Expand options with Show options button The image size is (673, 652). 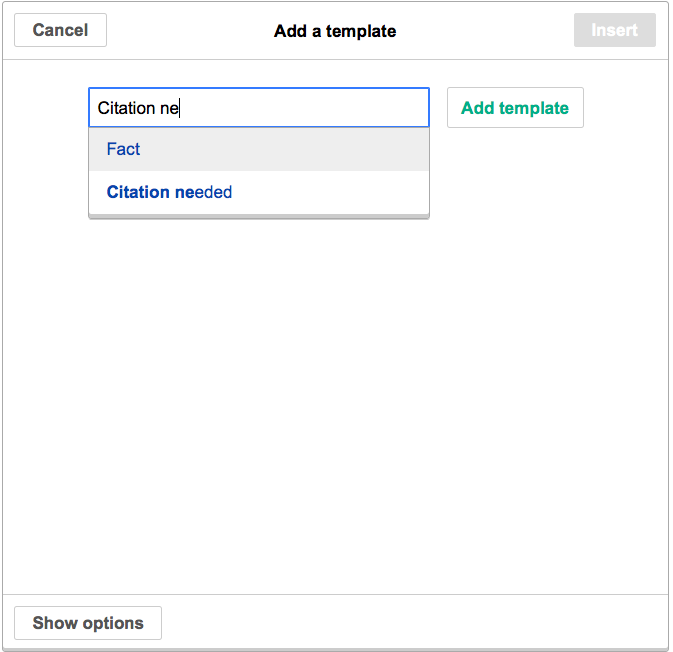88,623
